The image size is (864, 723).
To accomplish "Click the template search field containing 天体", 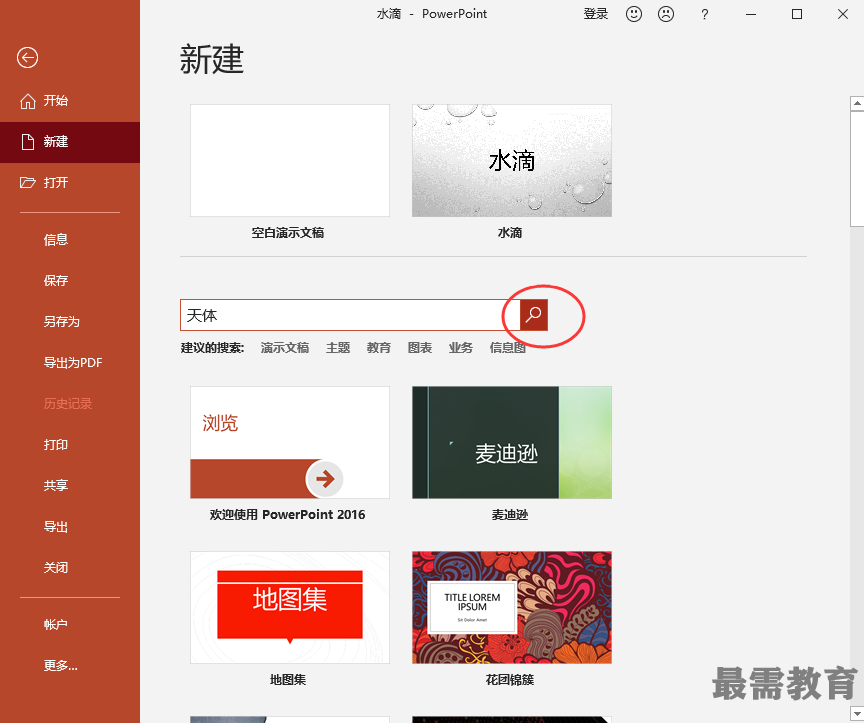I will (x=350, y=315).
